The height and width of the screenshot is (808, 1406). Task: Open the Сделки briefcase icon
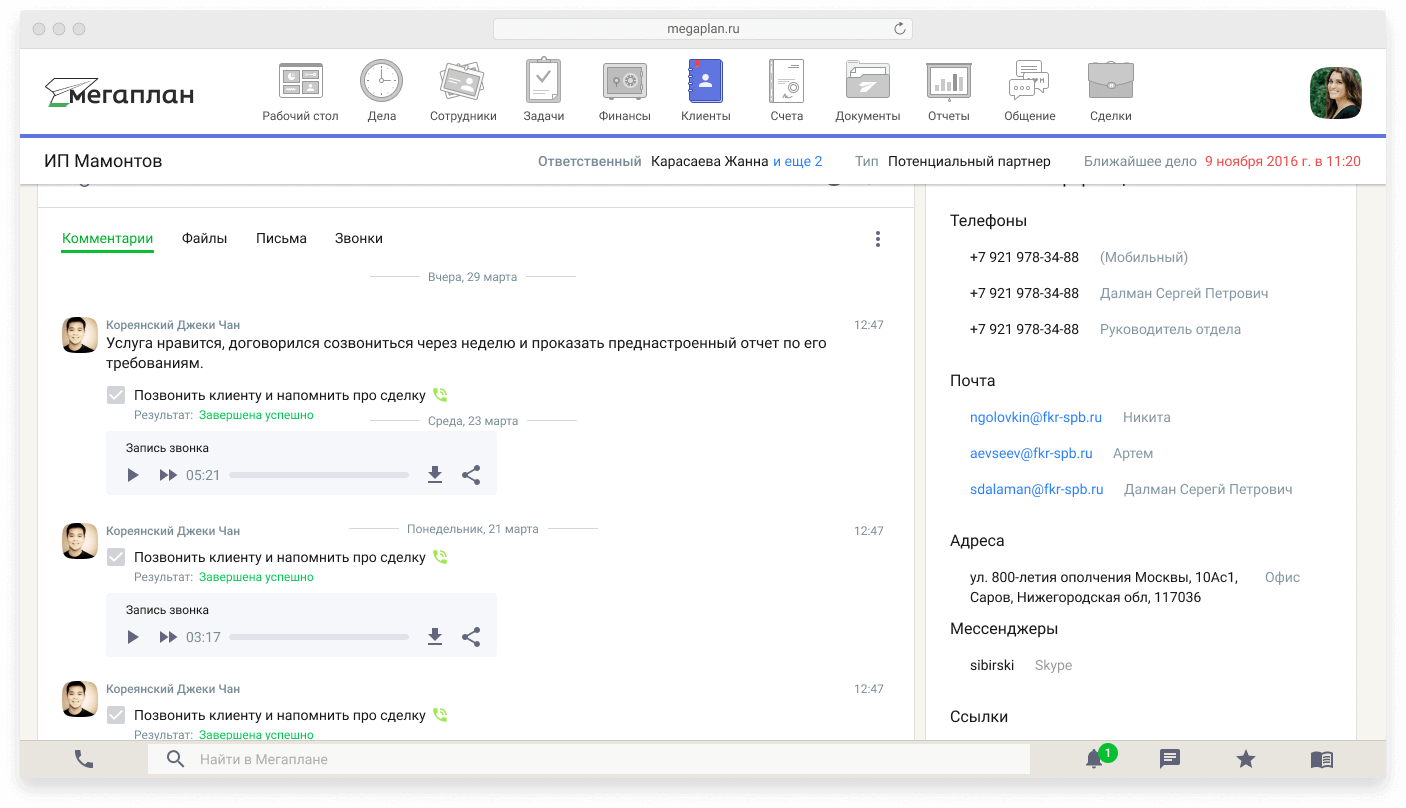(x=1110, y=82)
